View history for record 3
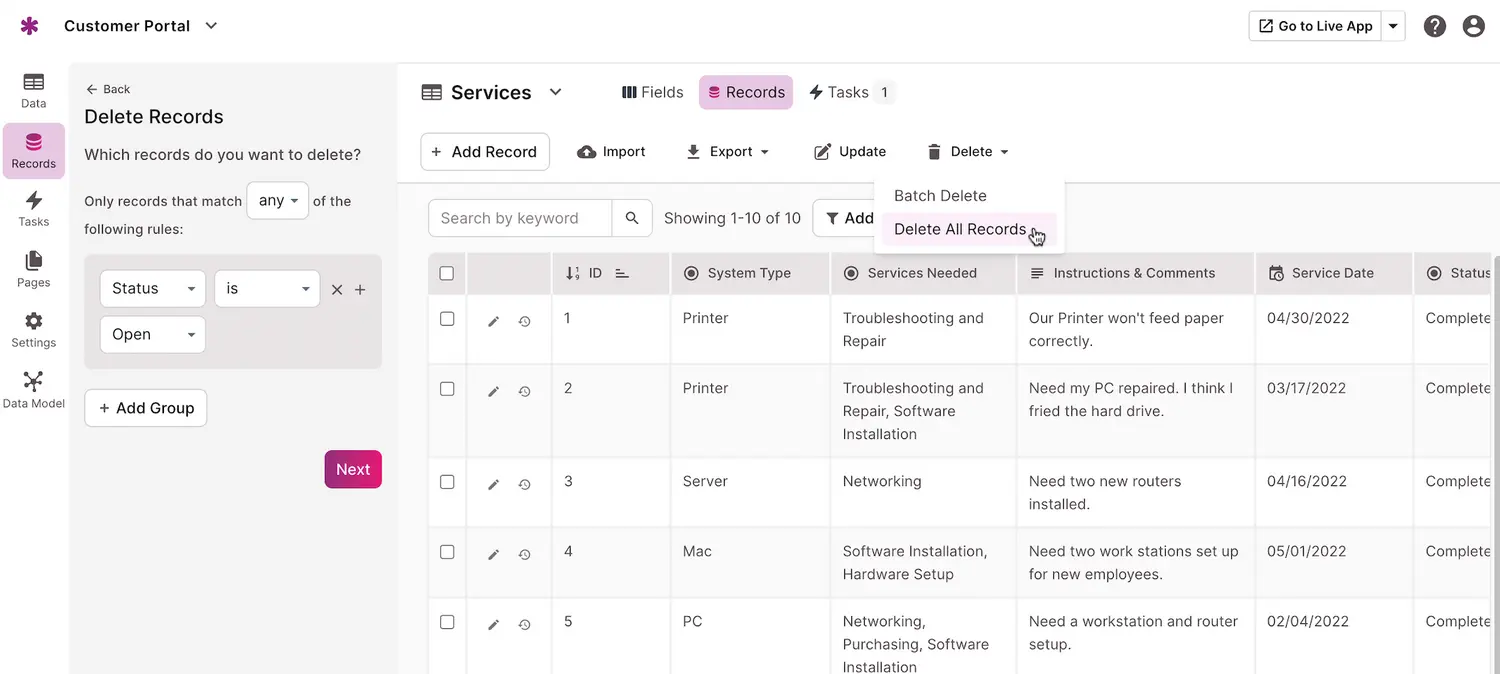The height and width of the screenshot is (674, 1500). (524, 485)
